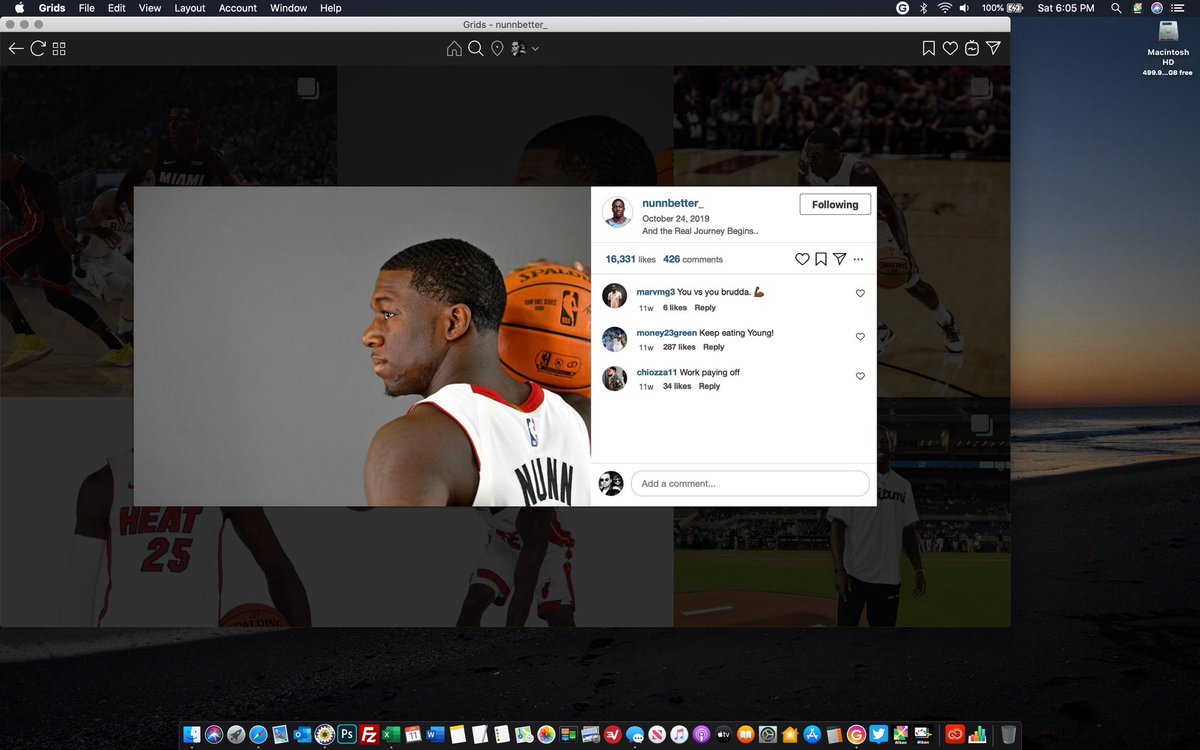1200x750 pixels.
Task: View 34 likes on chiozza11's comment
Action: pyautogui.click(x=677, y=386)
